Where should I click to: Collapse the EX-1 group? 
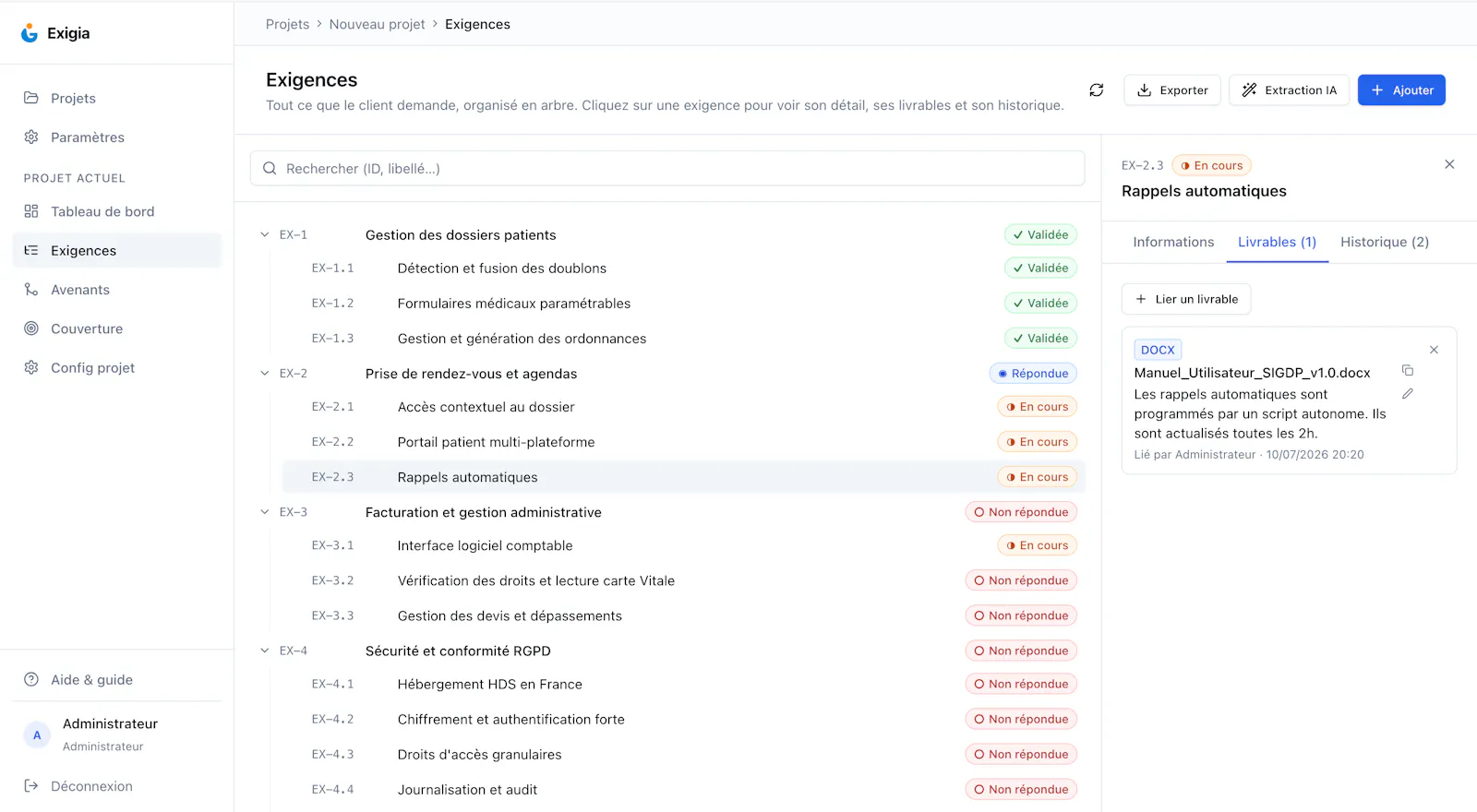265,234
